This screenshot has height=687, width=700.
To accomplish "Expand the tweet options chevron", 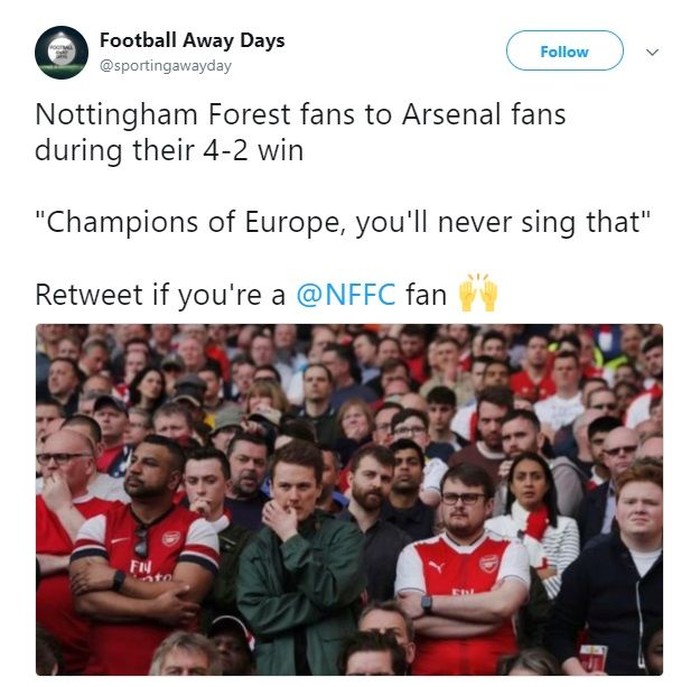I will (653, 51).
